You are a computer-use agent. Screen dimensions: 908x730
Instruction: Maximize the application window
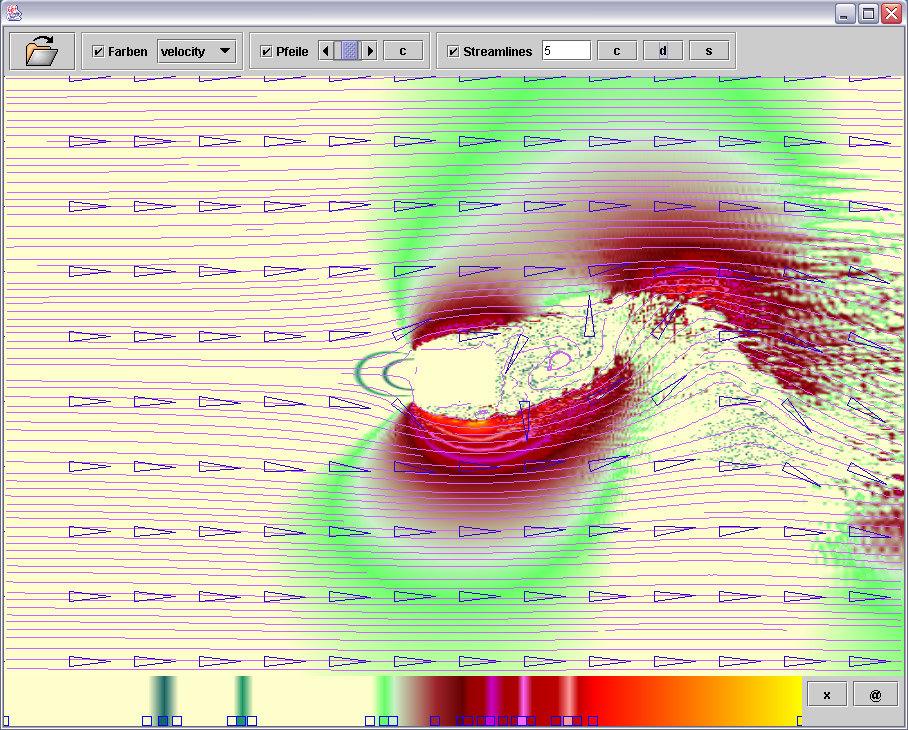coord(868,13)
